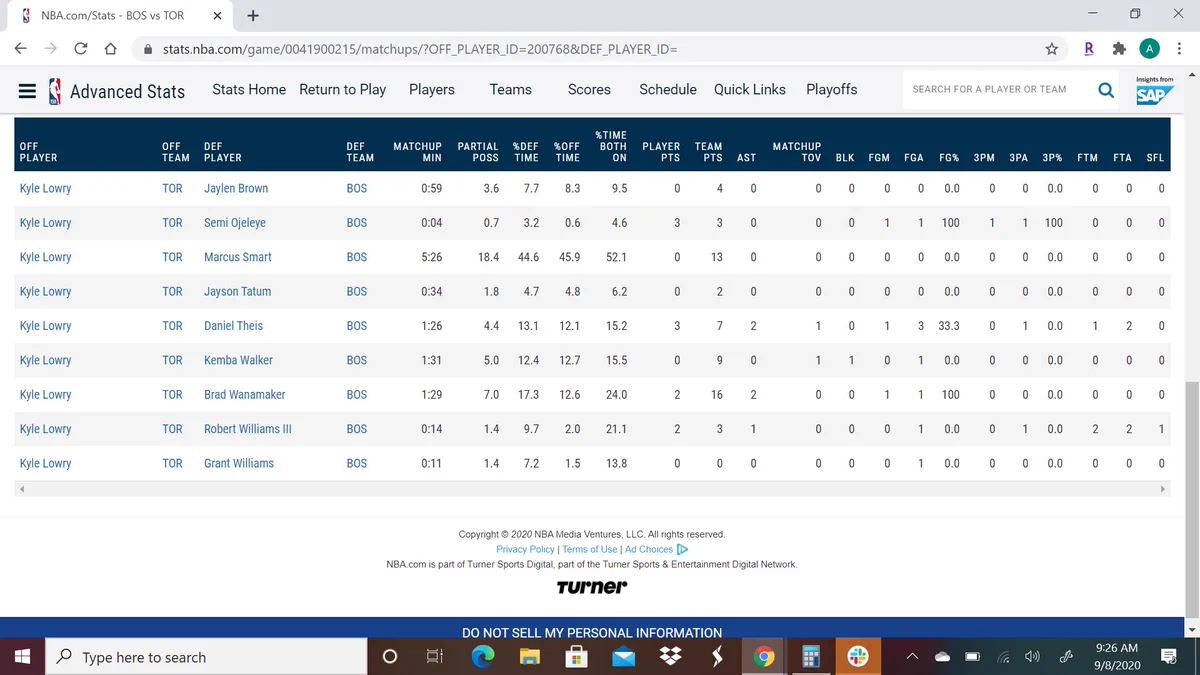Open Robert Williams III defender link
Screen dimensions: 1200x675
tap(248, 429)
